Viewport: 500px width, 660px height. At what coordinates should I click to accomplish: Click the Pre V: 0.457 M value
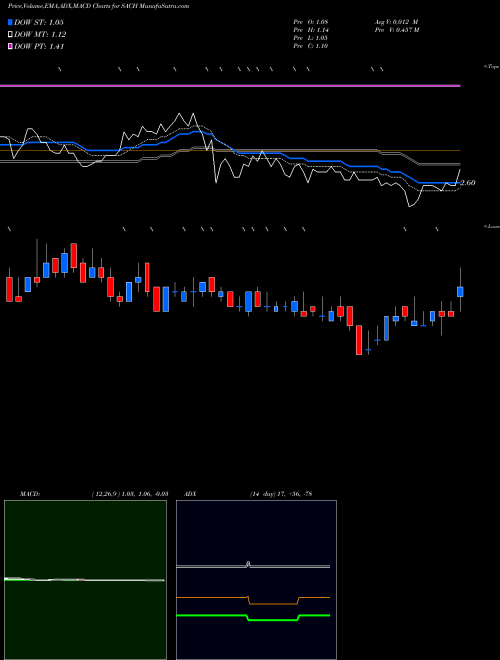(x=396, y=30)
